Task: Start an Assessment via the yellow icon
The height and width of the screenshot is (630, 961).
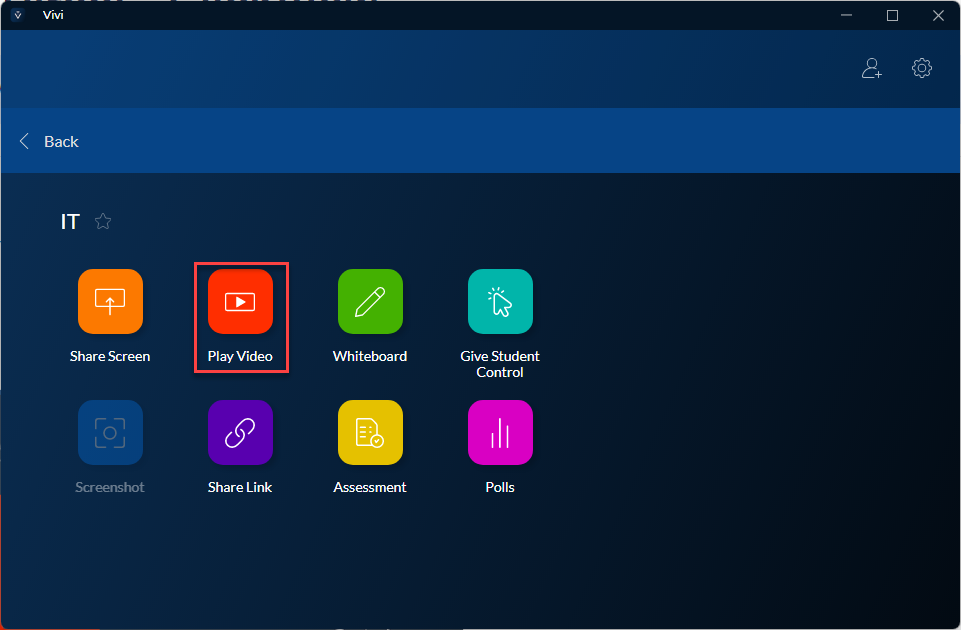Action: click(370, 432)
